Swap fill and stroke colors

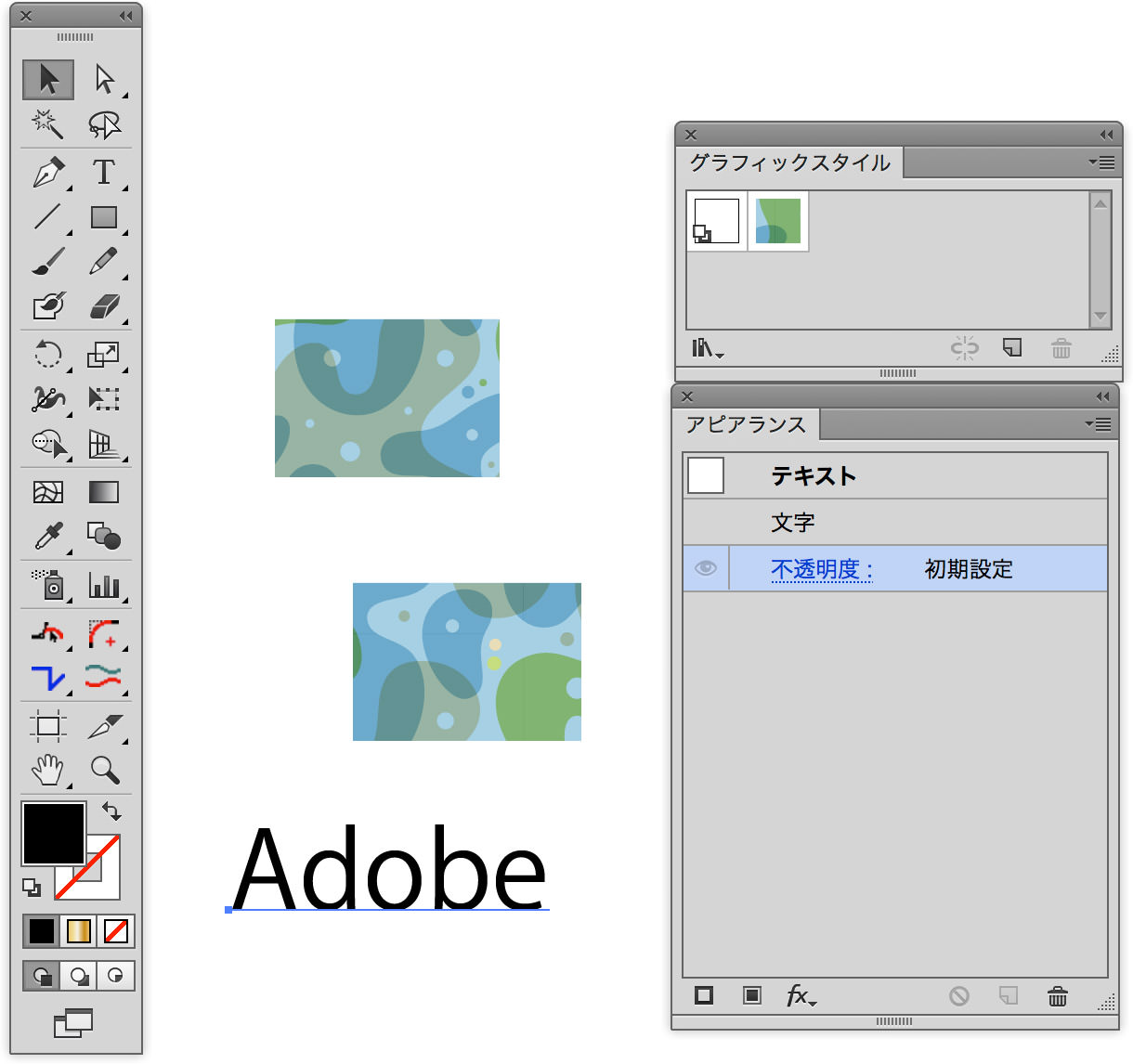coord(111,811)
